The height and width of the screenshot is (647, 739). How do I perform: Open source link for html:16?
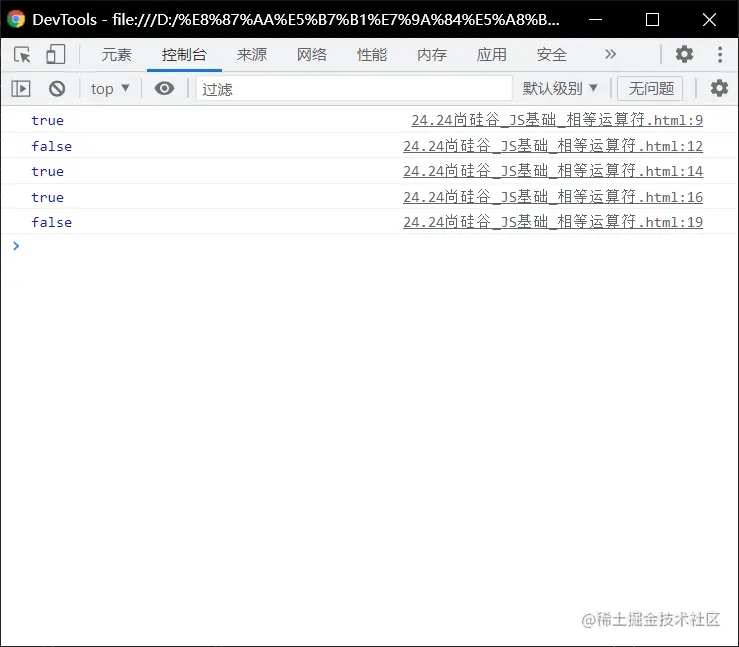click(x=553, y=197)
